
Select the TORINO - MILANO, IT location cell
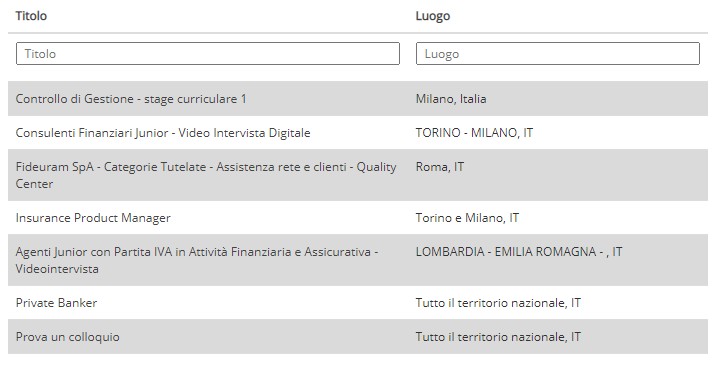[x=475, y=133]
